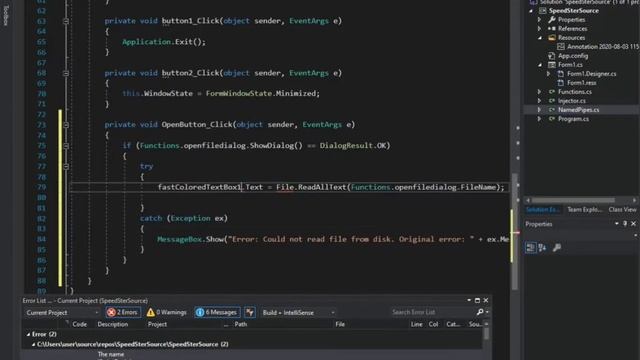
Task: Collapse the try block fold
Action: pyautogui.click(x=66, y=166)
